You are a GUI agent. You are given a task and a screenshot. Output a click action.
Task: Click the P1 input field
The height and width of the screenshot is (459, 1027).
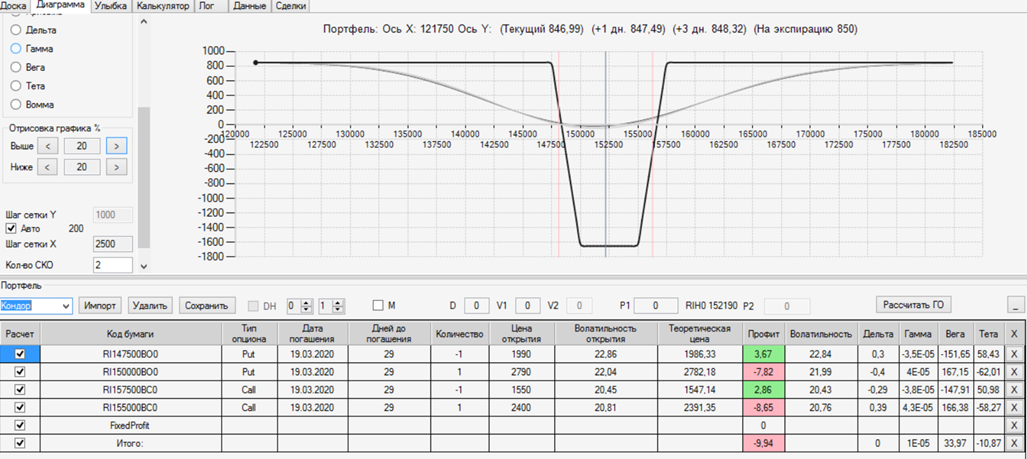point(656,305)
